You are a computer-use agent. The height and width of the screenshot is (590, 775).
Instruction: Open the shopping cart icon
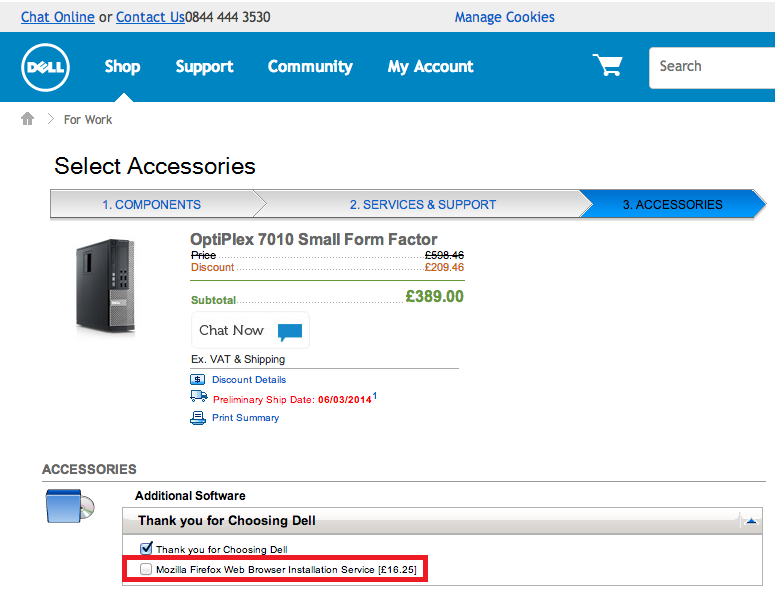(x=607, y=66)
